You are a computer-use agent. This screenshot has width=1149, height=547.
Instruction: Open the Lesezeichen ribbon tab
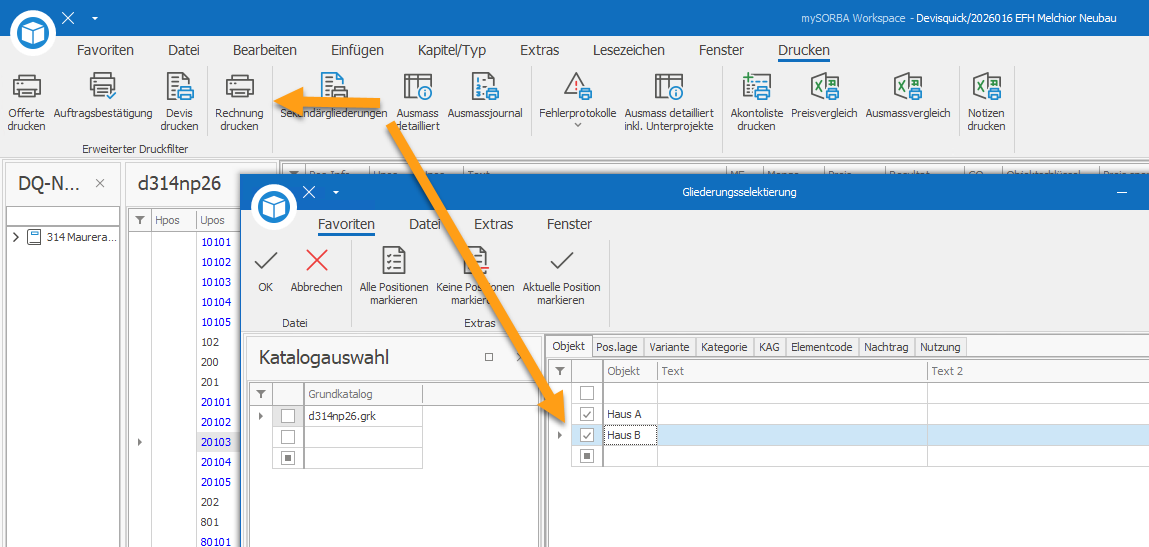pyautogui.click(x=629, y=51)
